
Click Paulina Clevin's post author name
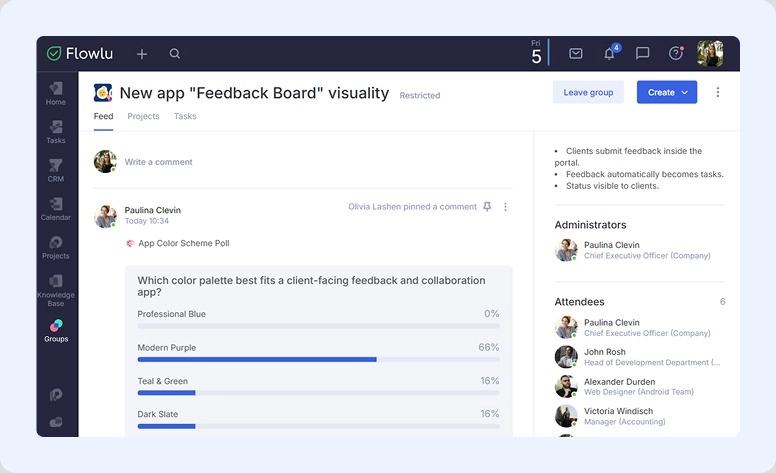click(x=152, y=210)
